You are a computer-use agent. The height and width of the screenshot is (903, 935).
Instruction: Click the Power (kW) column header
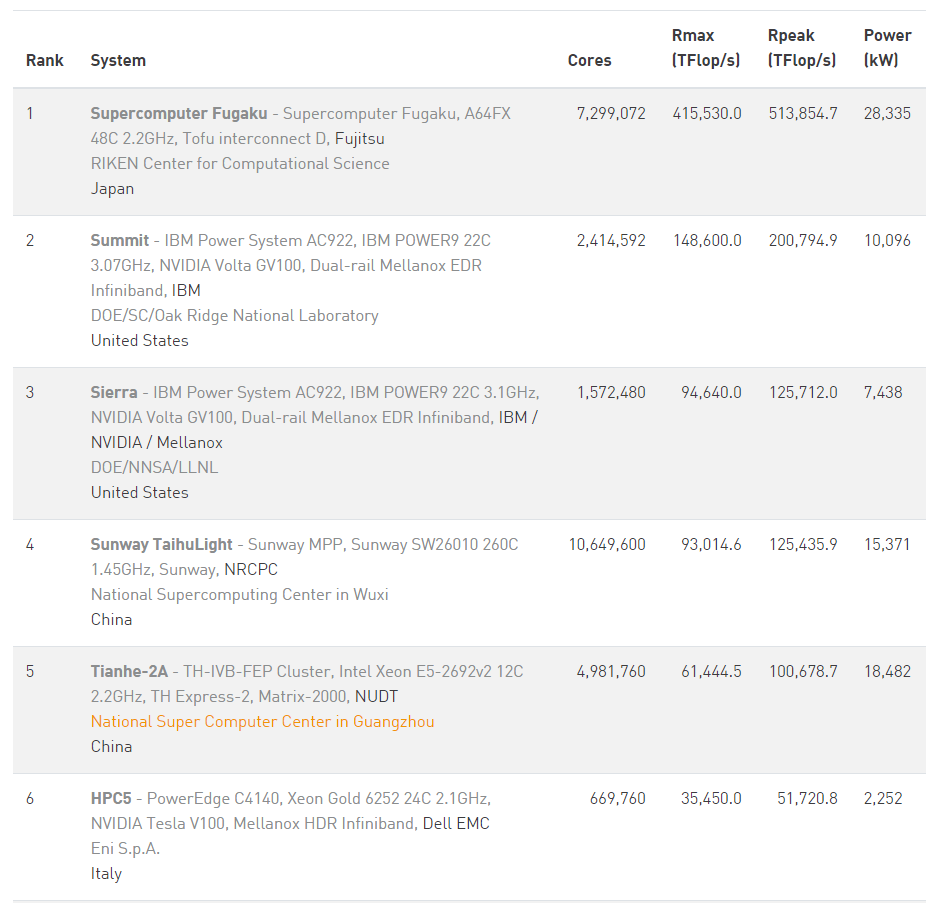pyautogui.click(x=887, y=48)
